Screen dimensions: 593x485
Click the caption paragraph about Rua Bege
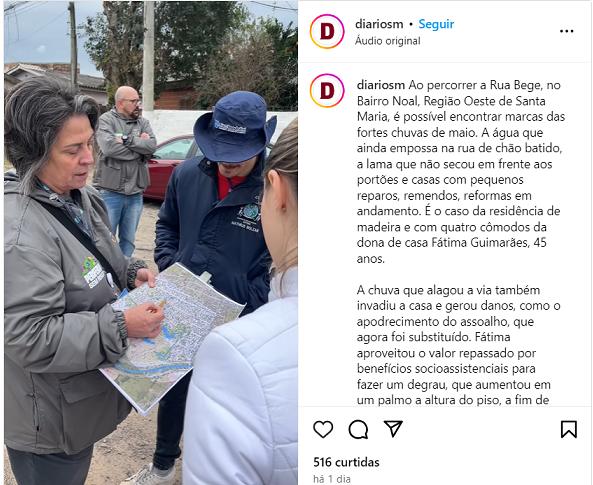click(x=459, y=172)
